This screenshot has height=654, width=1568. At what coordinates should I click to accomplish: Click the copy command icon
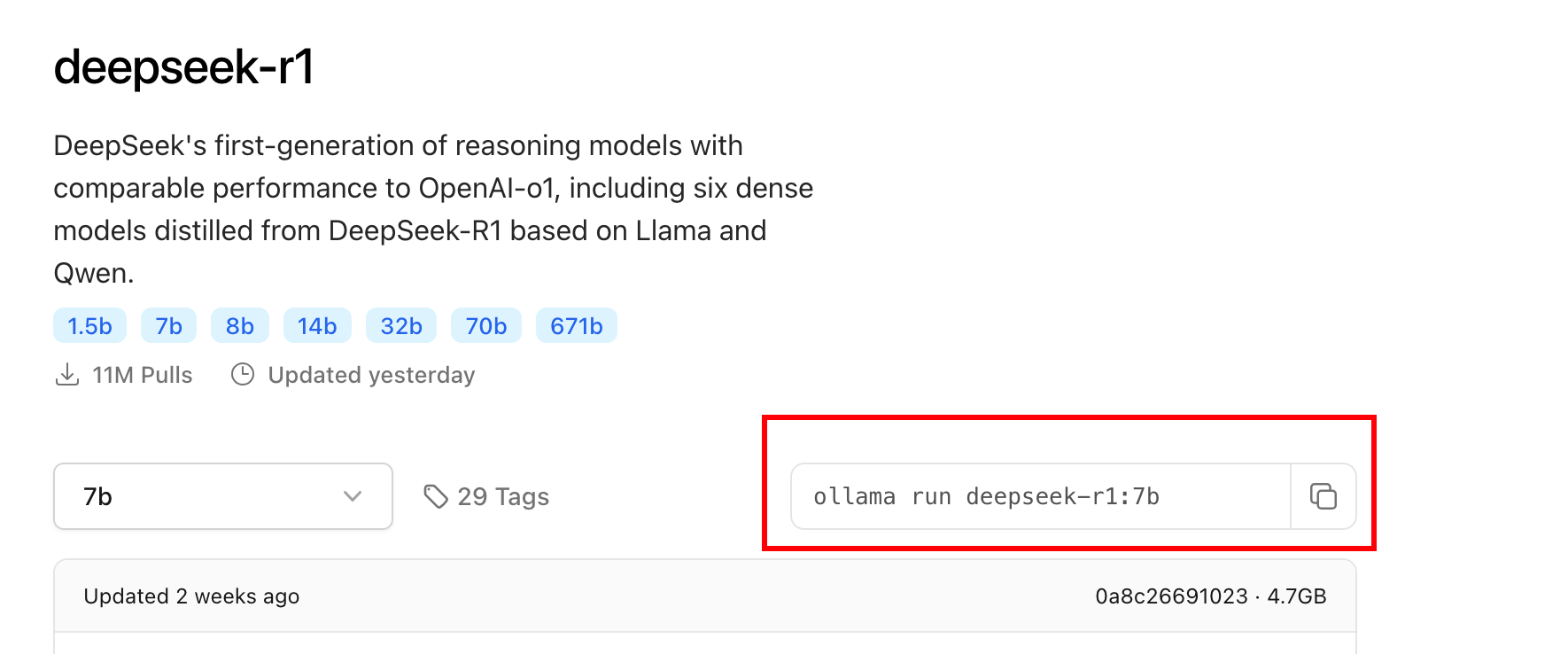pos(1323,496)
